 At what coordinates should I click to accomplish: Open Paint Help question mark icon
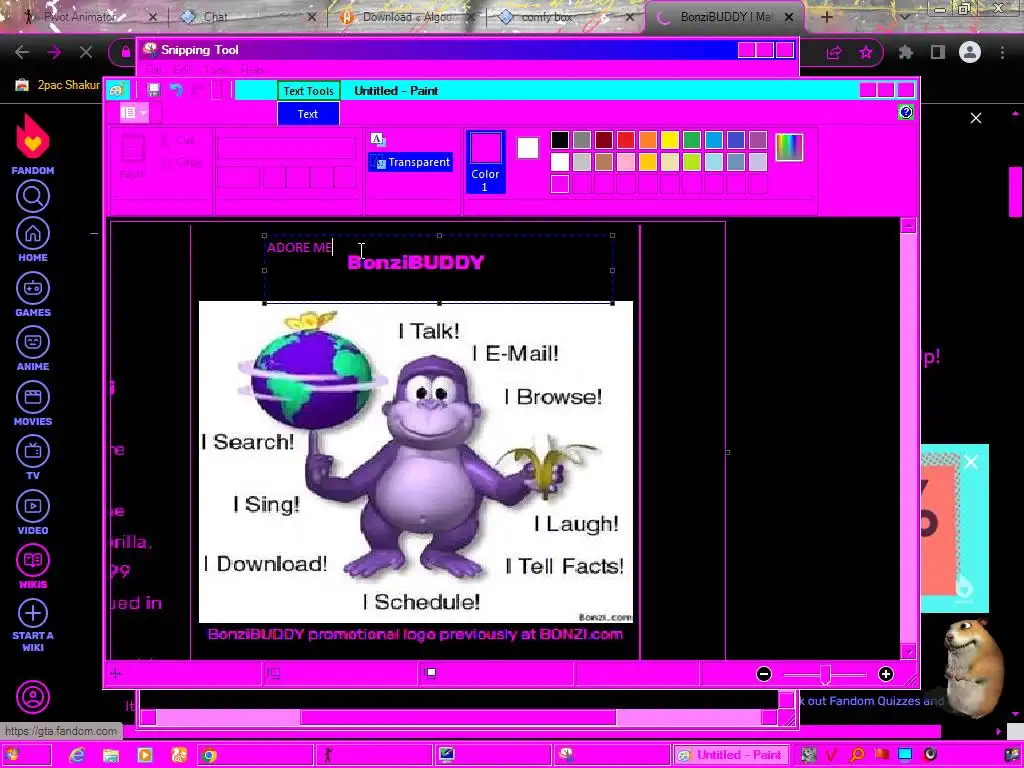(906, 112)
